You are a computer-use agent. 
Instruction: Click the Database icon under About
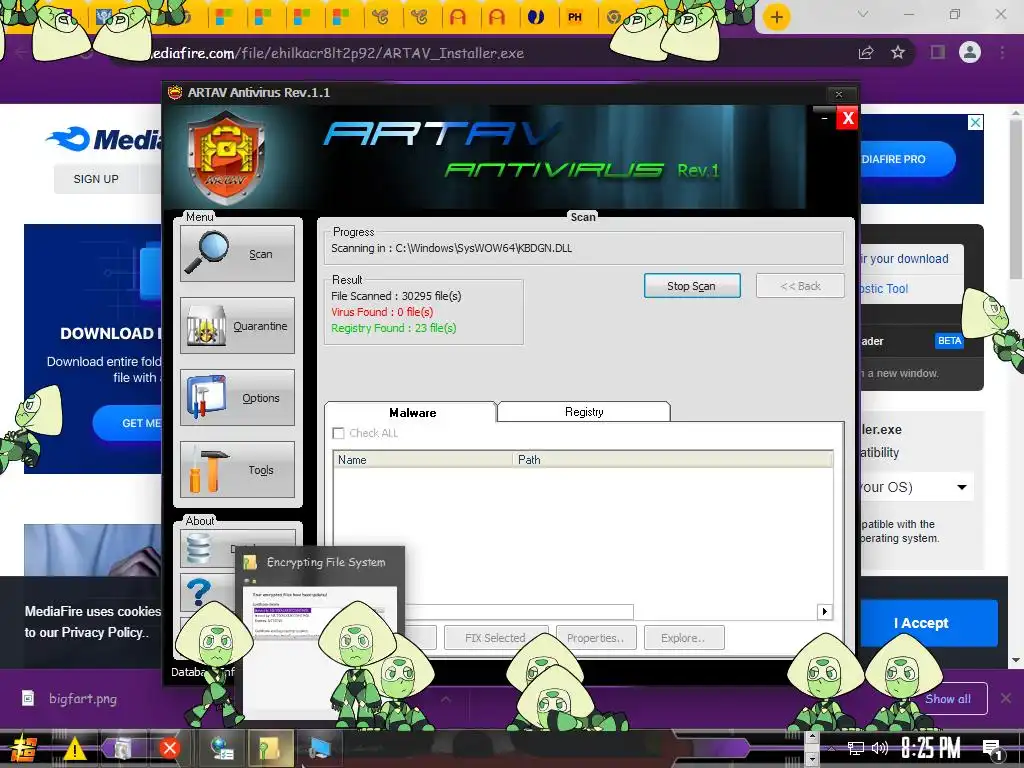[199, 549]
